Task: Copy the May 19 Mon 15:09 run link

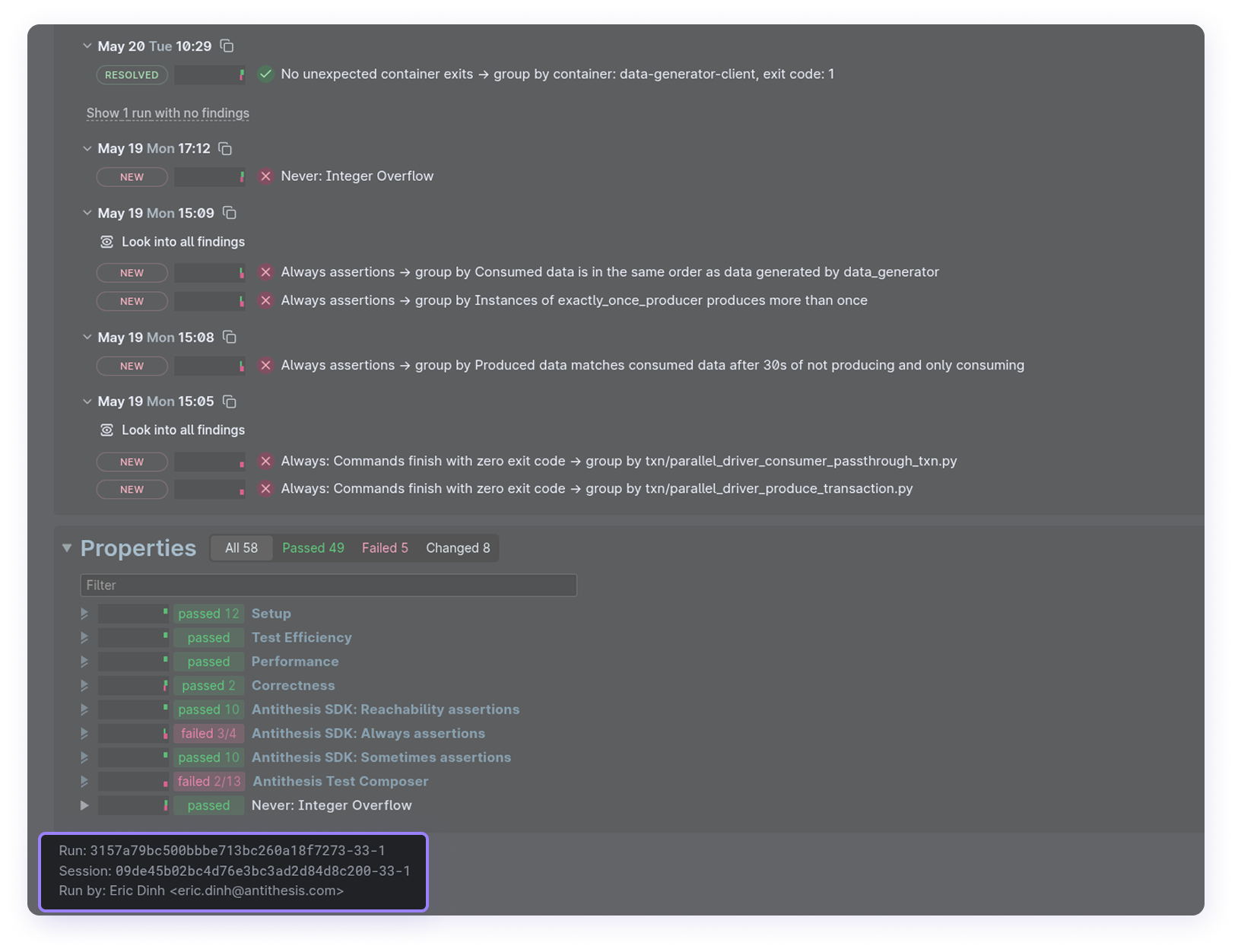Action: tap(229, 213)
